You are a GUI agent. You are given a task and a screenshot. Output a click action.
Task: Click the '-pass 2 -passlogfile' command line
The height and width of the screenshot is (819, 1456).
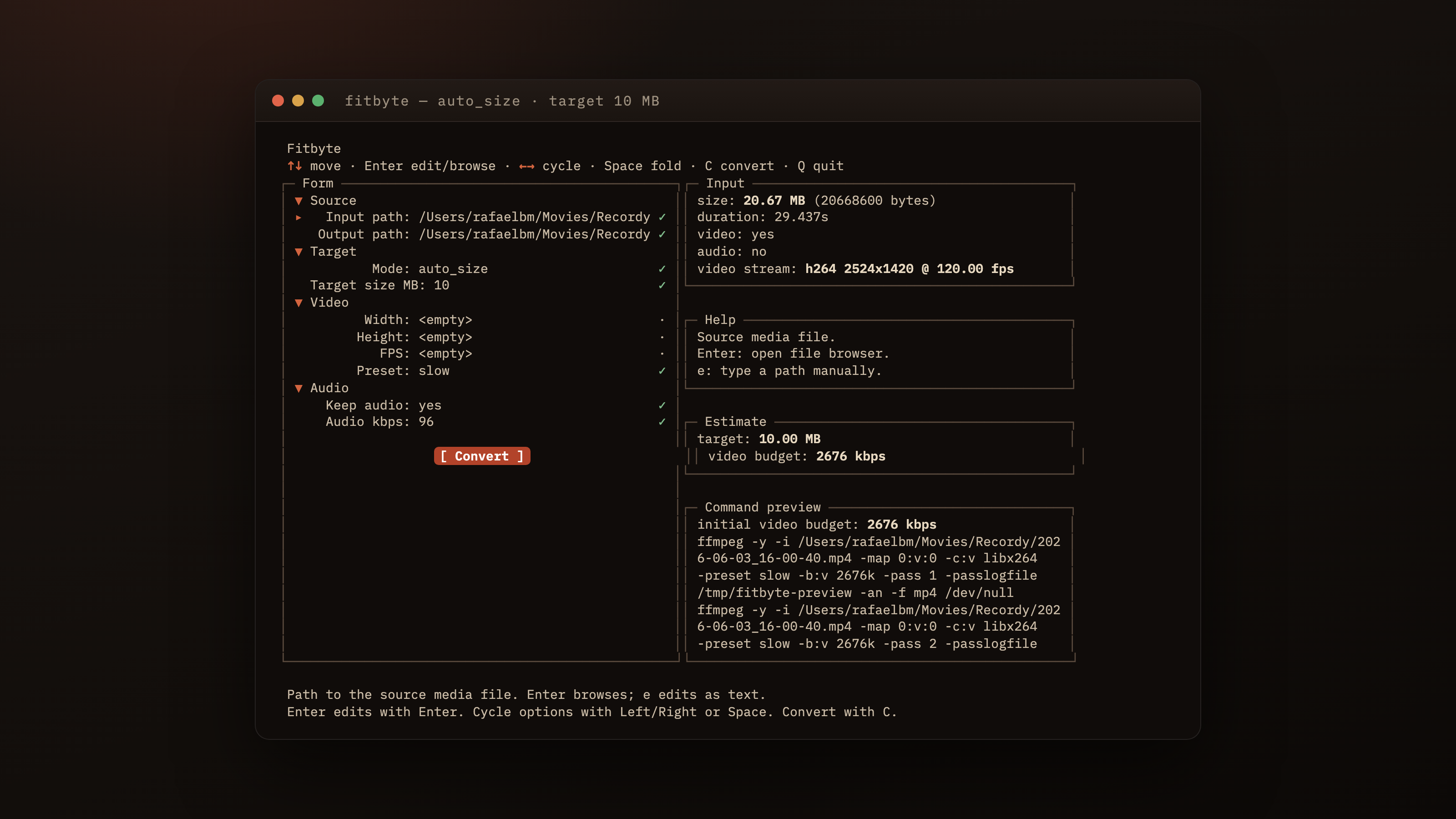pyautogui.click(x=867, y=644)
